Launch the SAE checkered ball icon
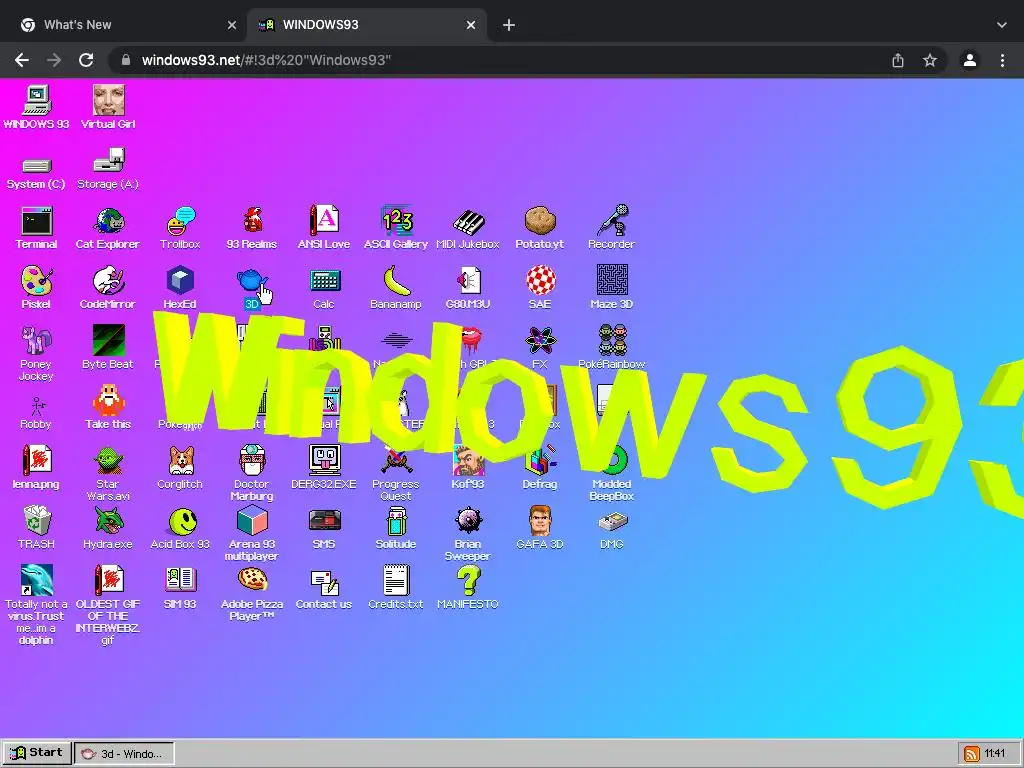 tap(540, 281)
